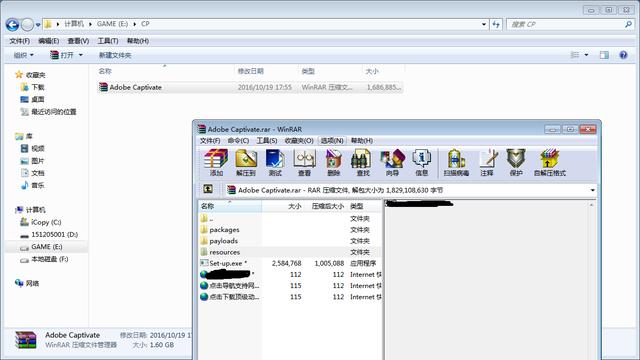Open the WinRAR File (文件) menu

210,140
